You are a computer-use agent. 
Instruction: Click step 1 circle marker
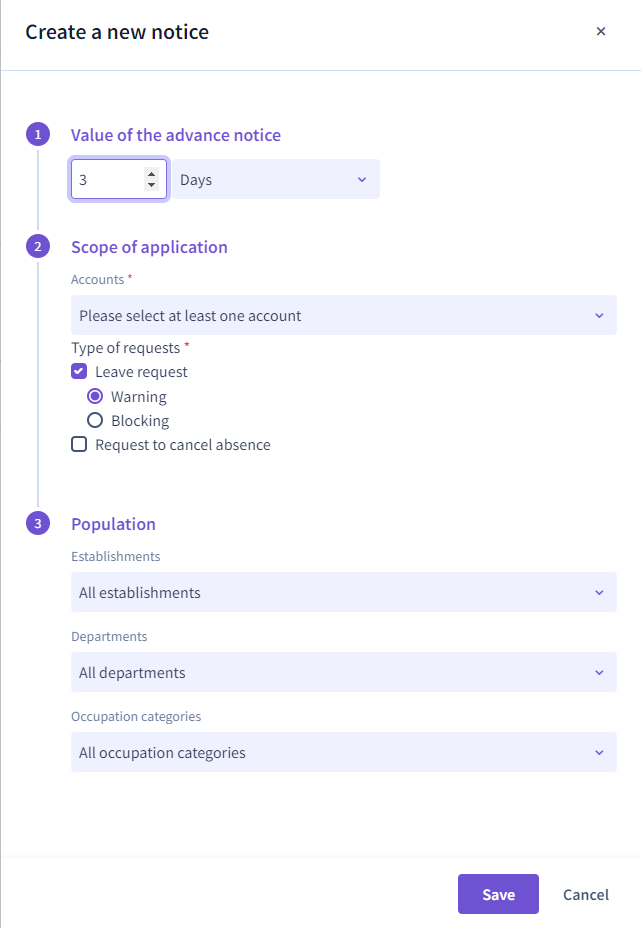tap(38, 134)
